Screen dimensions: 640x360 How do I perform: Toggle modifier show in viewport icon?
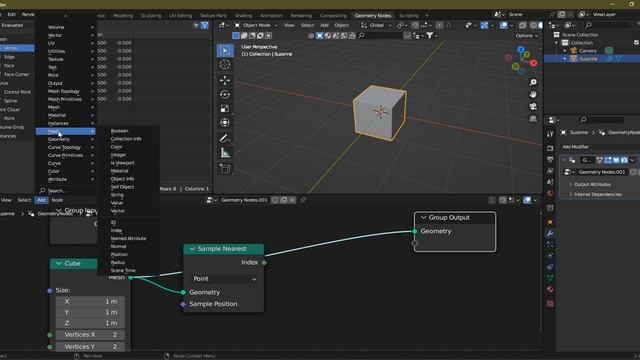coord(616,160)
